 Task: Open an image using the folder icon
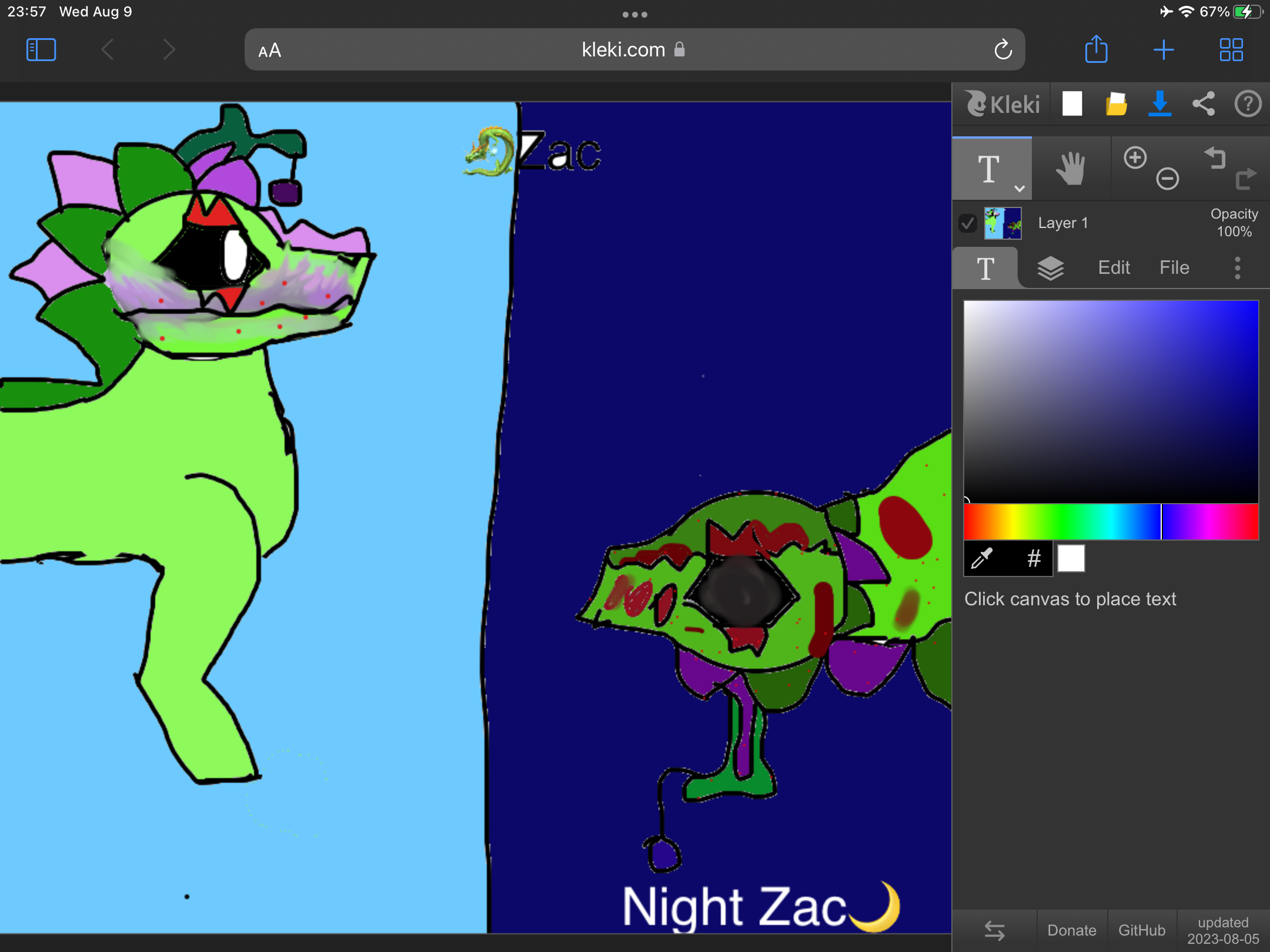coord(1116,104)
